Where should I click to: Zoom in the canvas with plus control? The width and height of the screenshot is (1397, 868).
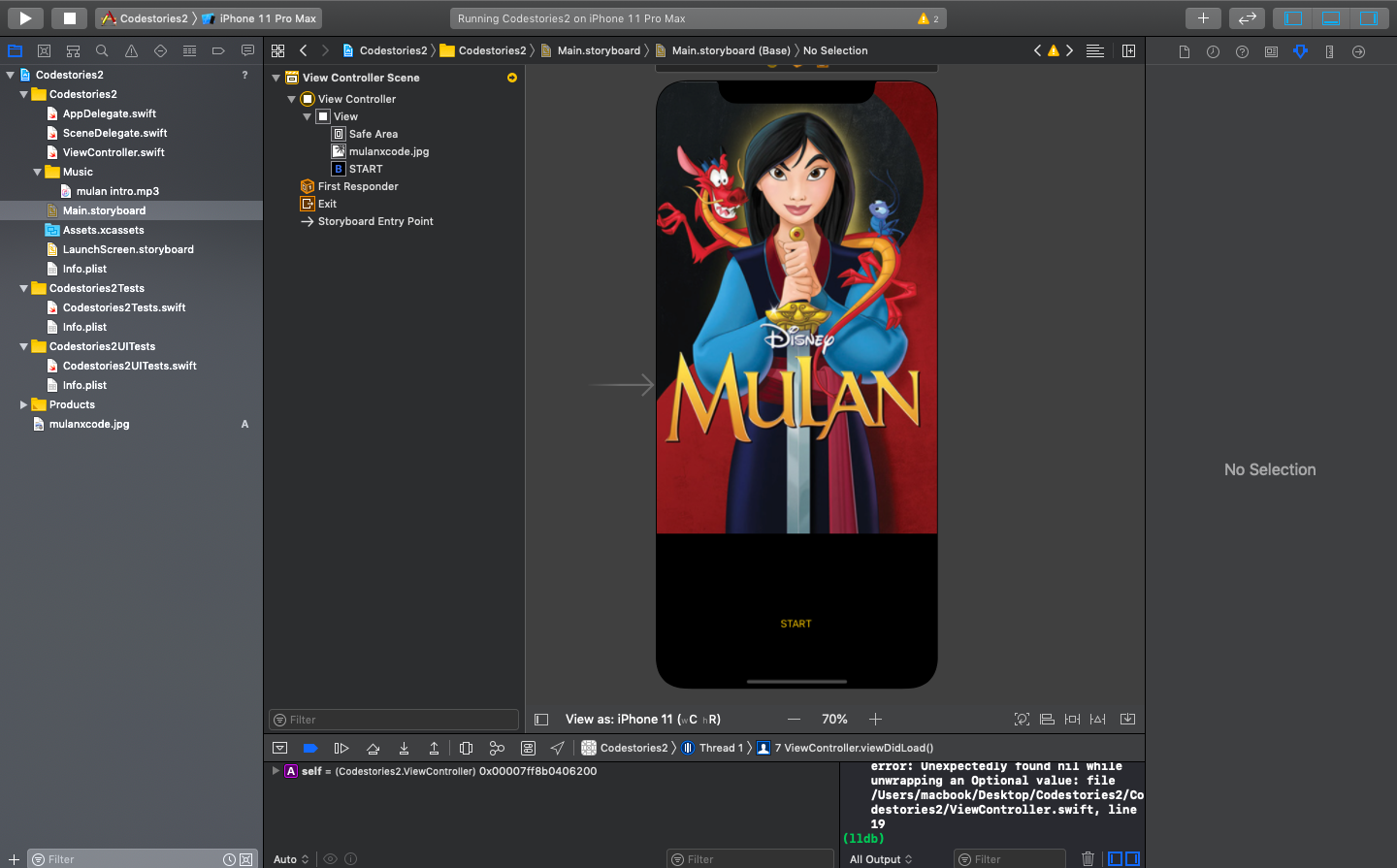click(875, 720)
